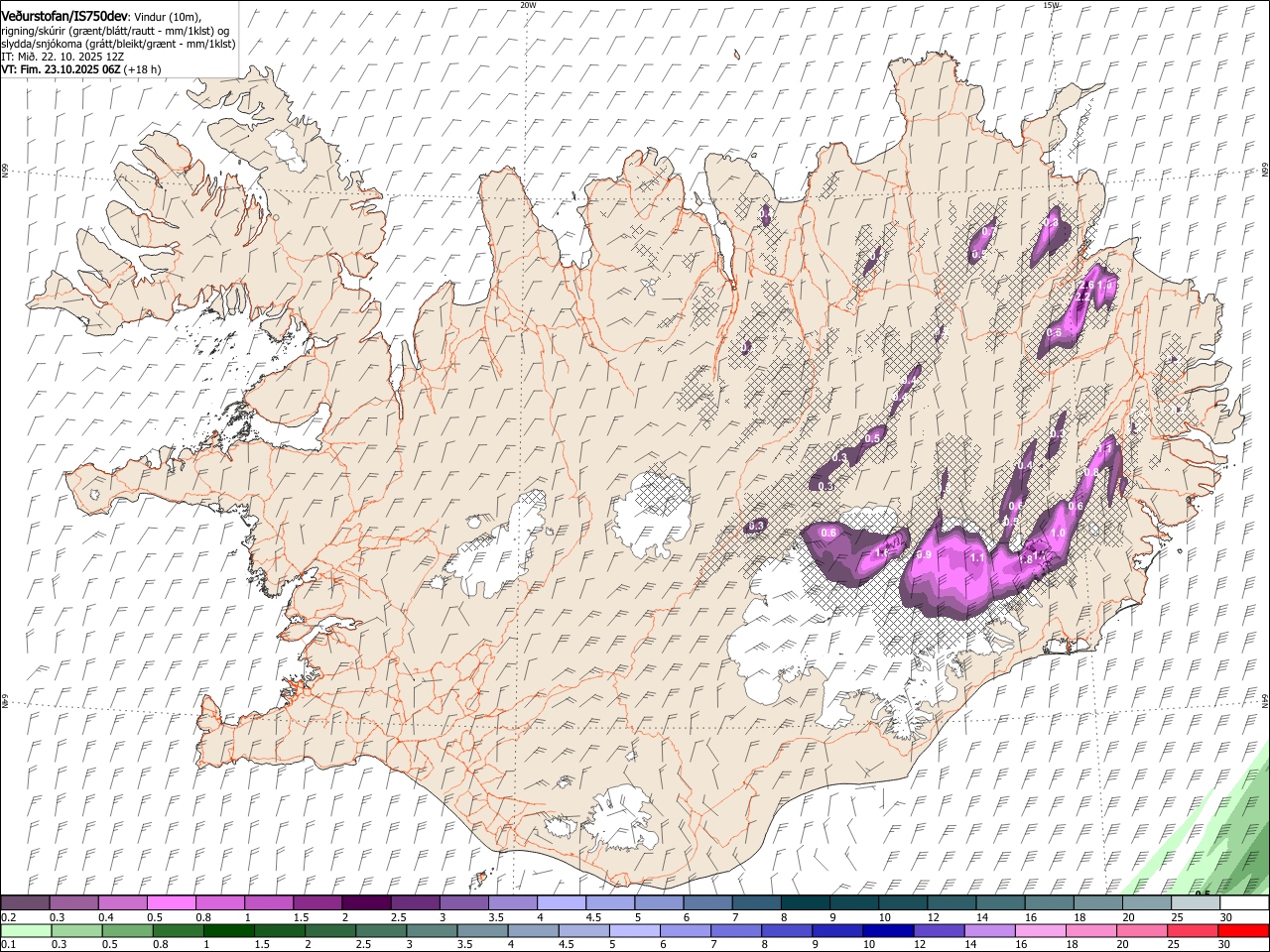The width and height of the screenshot is (1270, 952).
Task: Click the lower legend swatch labeled 25
Action: tap(1195, 930)
